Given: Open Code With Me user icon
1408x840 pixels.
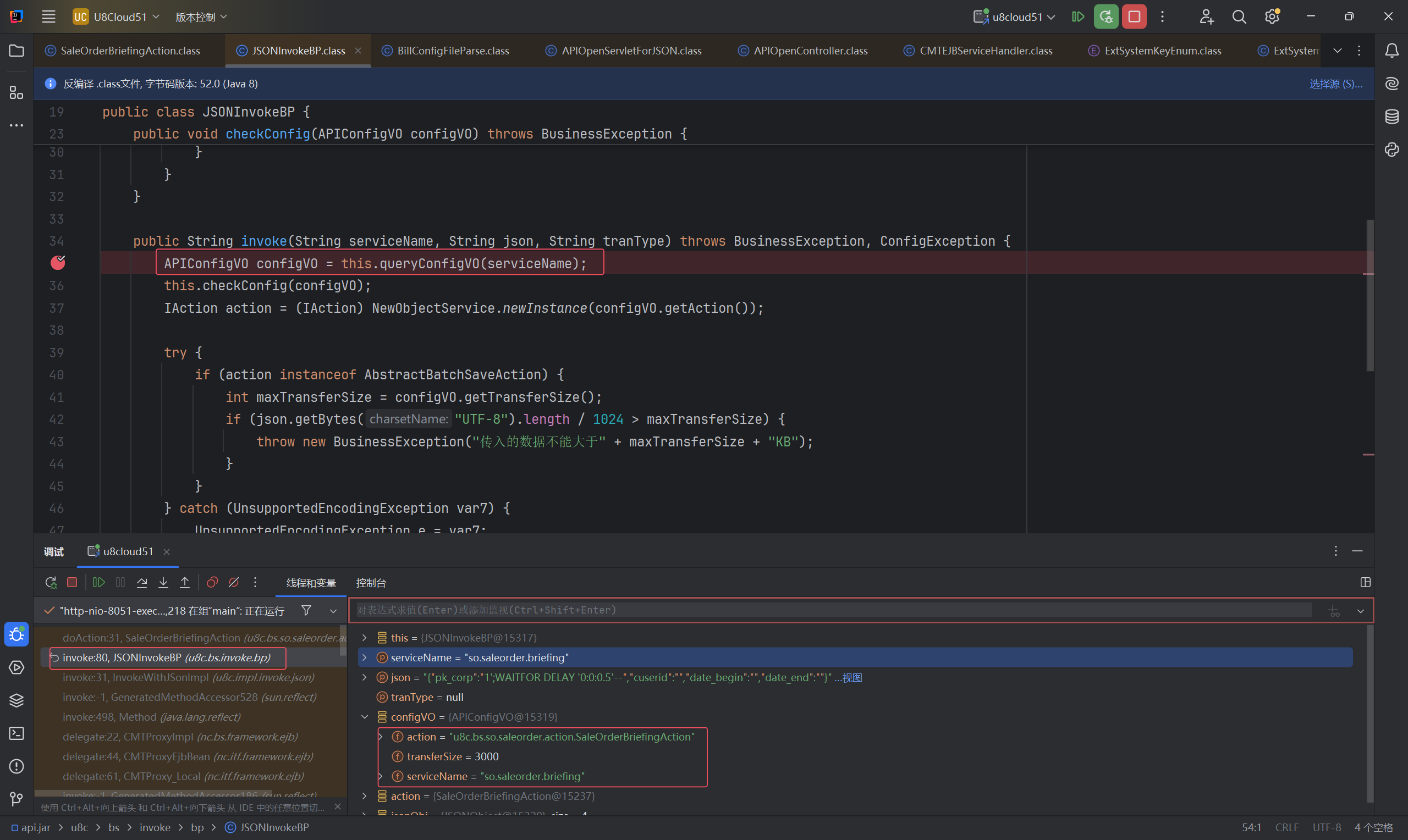Looking at the screenshot, I should tap(1206, 17).
